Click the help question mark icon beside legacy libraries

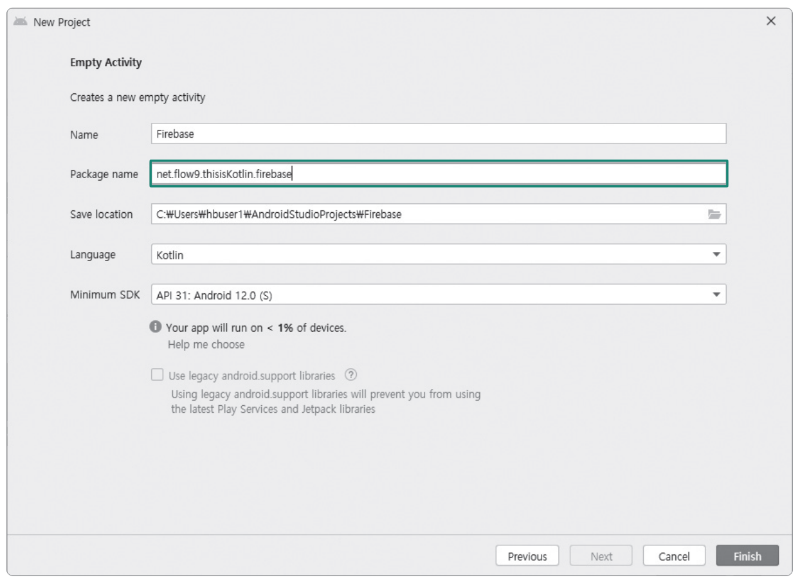(351, 375)
